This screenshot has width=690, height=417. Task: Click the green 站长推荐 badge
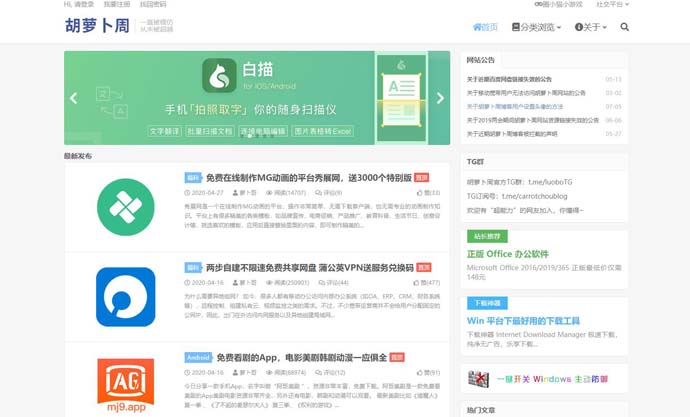[487, 236]
